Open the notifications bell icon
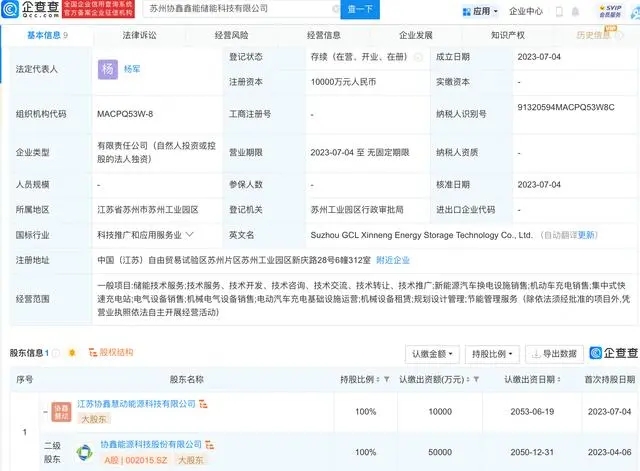640x471 pixels. (x=576, y=11)
